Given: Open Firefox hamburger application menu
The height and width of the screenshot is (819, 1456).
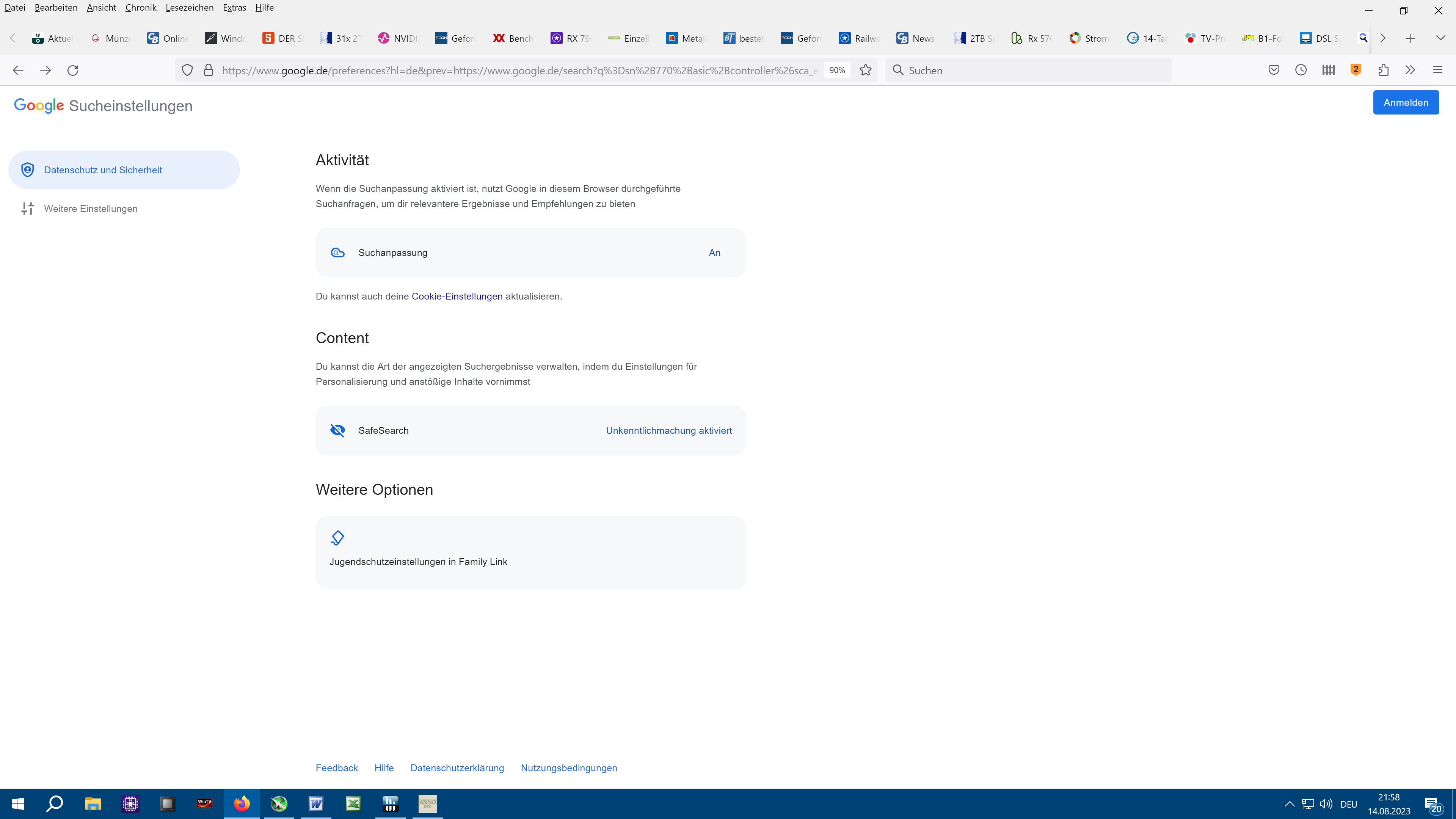Looking at the screenshot, I should [x=1437, y=70].
